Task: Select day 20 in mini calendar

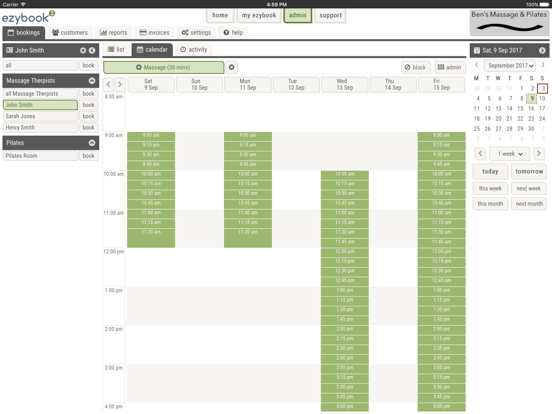Action: [498, 119]
